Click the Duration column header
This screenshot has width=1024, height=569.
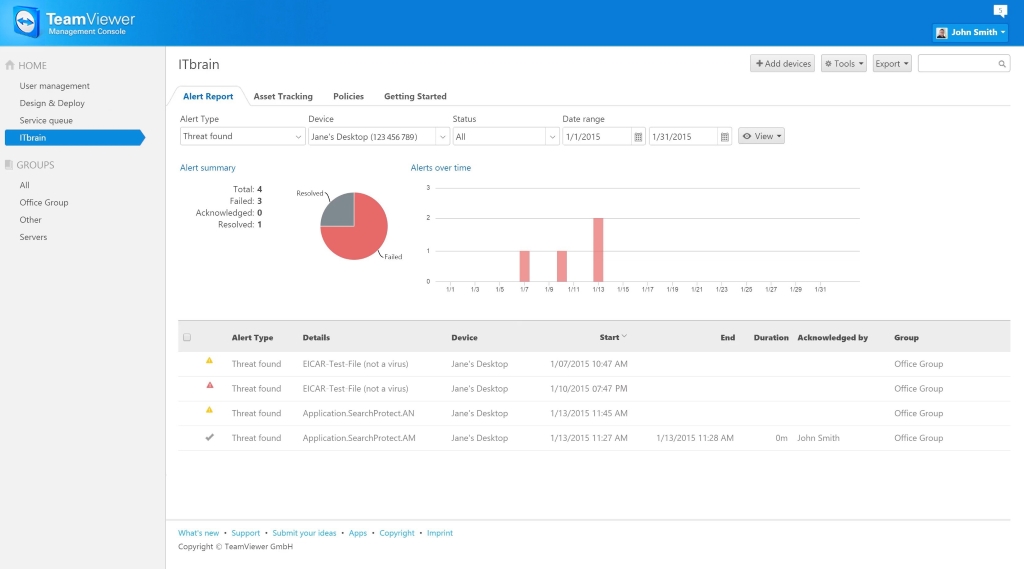(771, 338)
